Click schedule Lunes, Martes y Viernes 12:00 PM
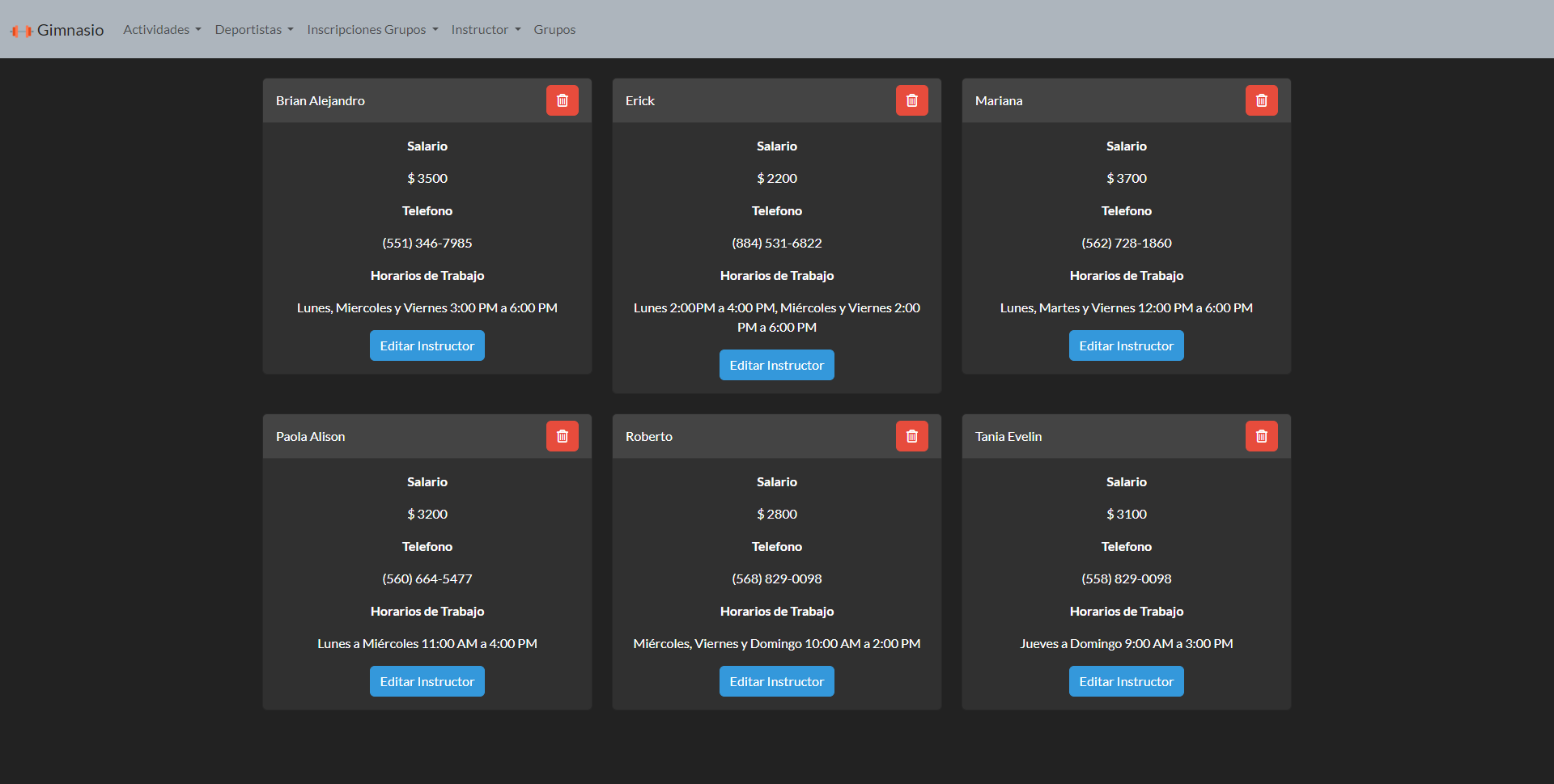Screen dimensions: 1554x784 [1127, 307]
